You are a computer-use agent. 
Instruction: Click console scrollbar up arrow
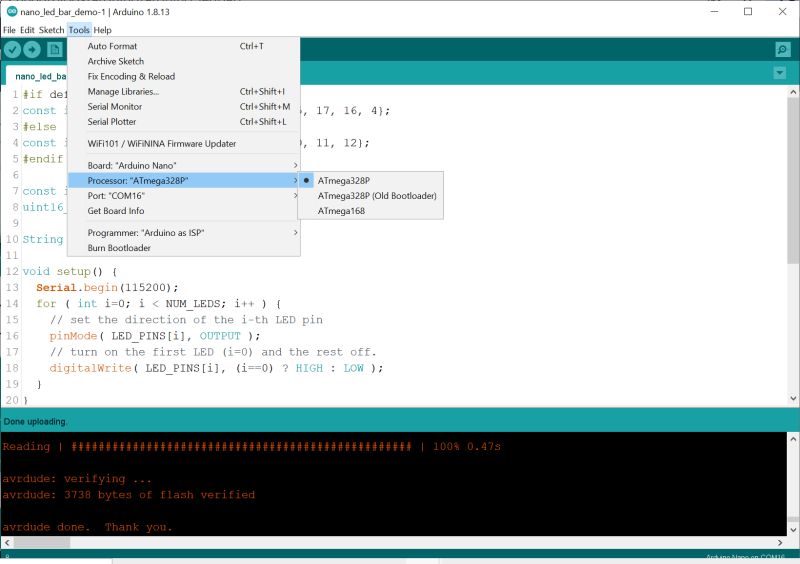click(x=793, y=438)
